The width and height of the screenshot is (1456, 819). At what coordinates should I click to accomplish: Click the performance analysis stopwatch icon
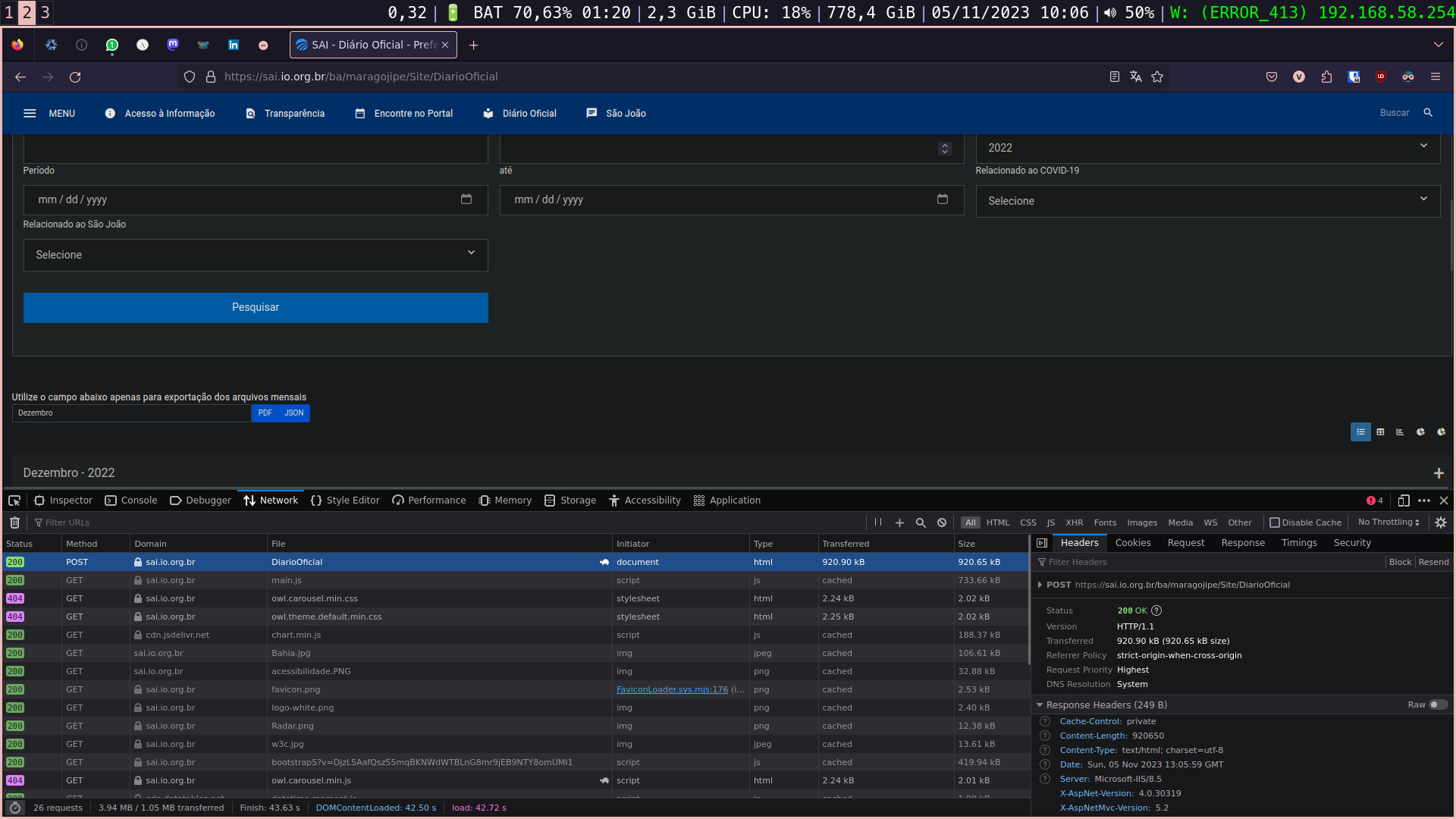(15, 808)
